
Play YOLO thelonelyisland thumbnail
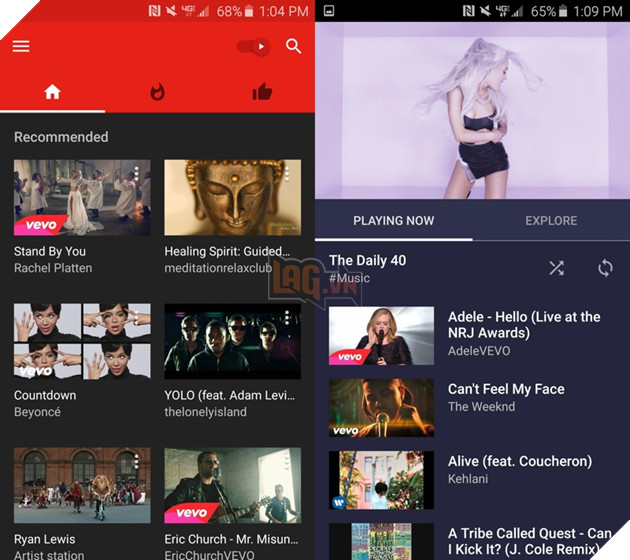pos(232,341)
